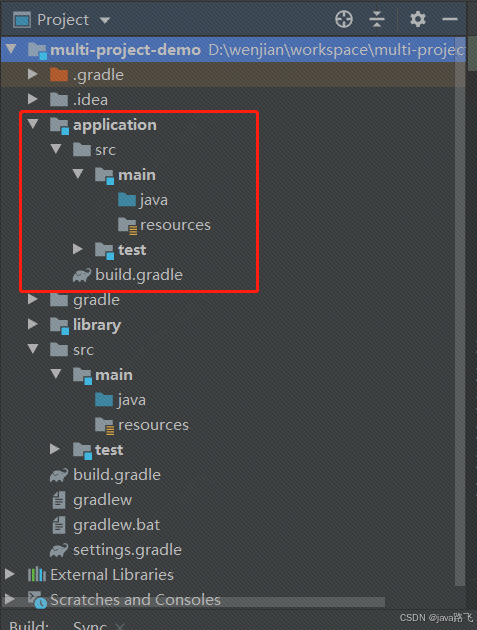The image size is (477, 630).
Task: Expand the library module folder
Action: point(33,324)
